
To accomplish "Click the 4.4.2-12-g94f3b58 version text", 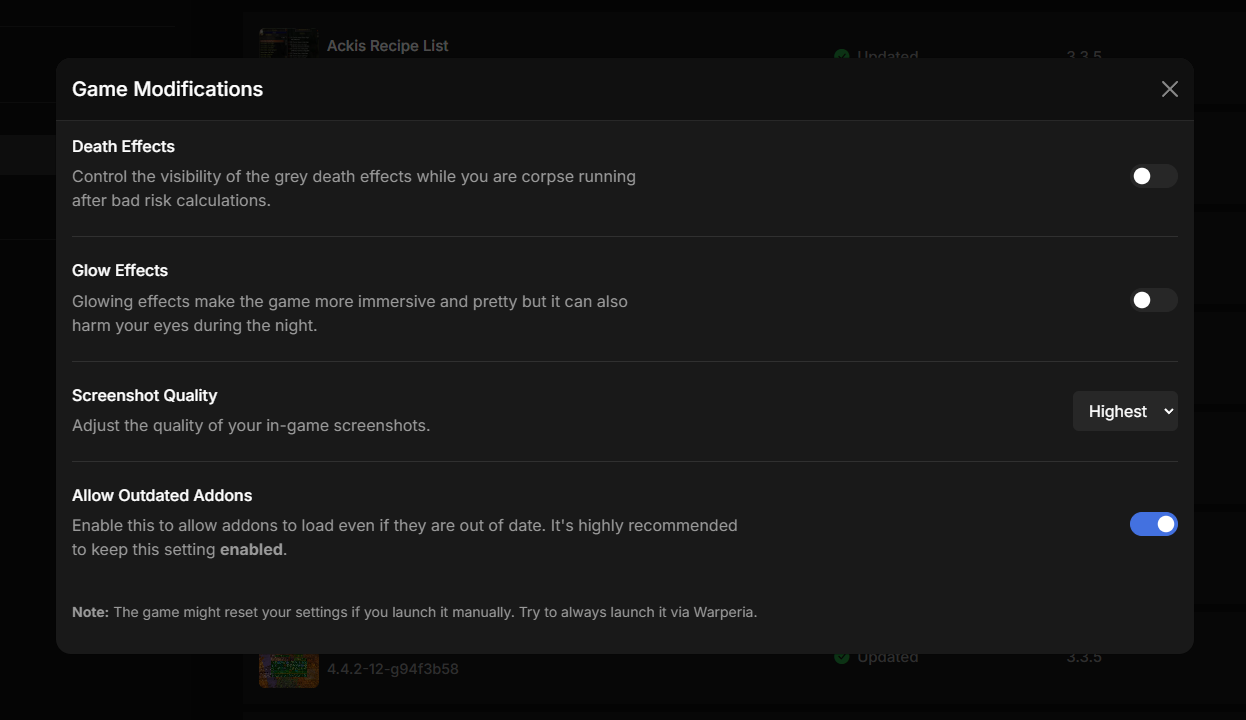I will 393,668.
